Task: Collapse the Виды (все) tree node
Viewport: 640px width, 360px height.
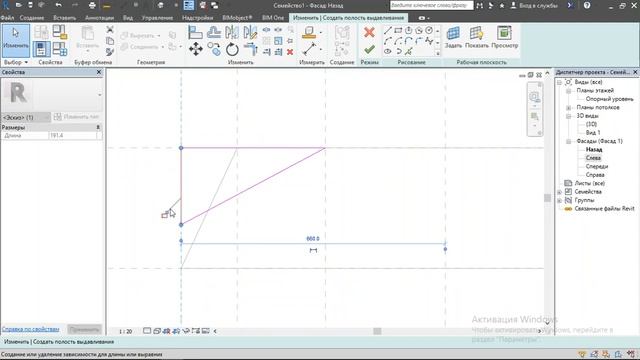Action: [560, 82]
